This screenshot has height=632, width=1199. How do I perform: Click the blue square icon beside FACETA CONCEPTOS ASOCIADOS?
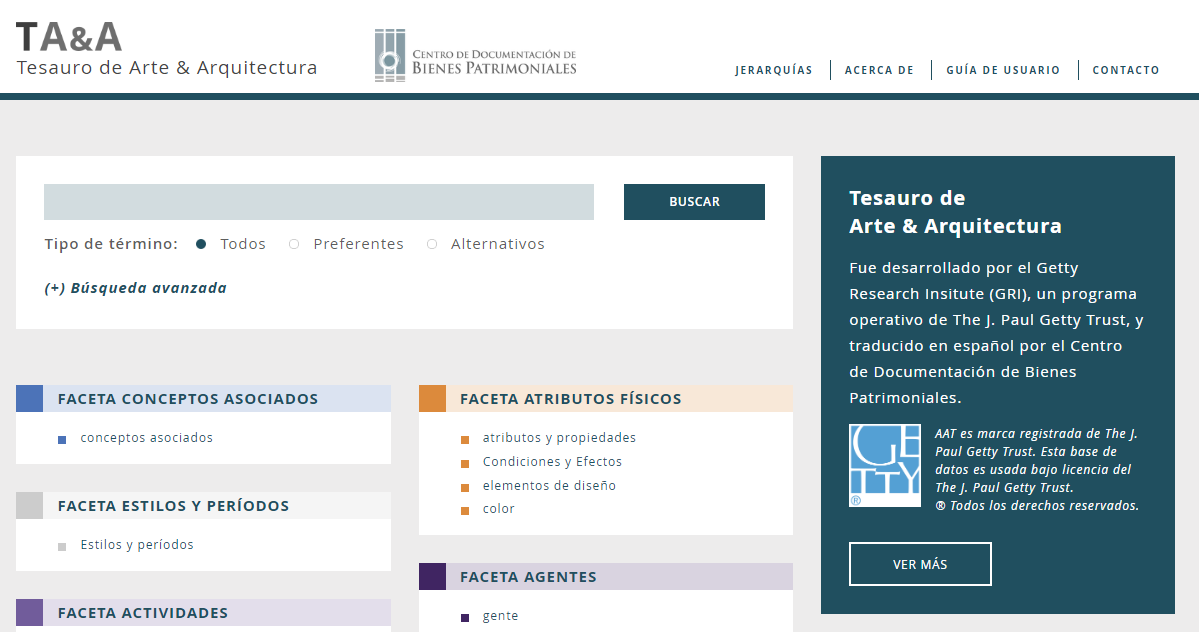(27, 398)
